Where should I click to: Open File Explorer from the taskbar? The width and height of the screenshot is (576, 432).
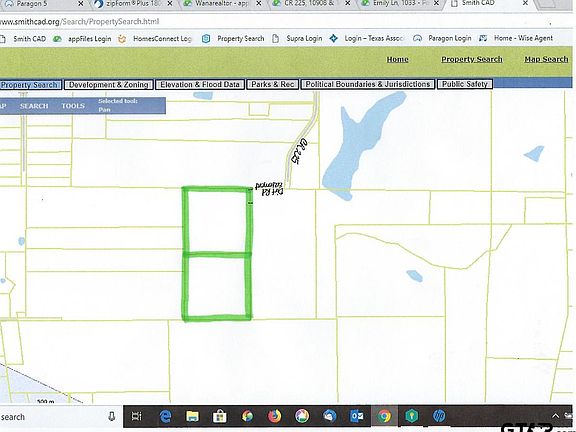192,416
